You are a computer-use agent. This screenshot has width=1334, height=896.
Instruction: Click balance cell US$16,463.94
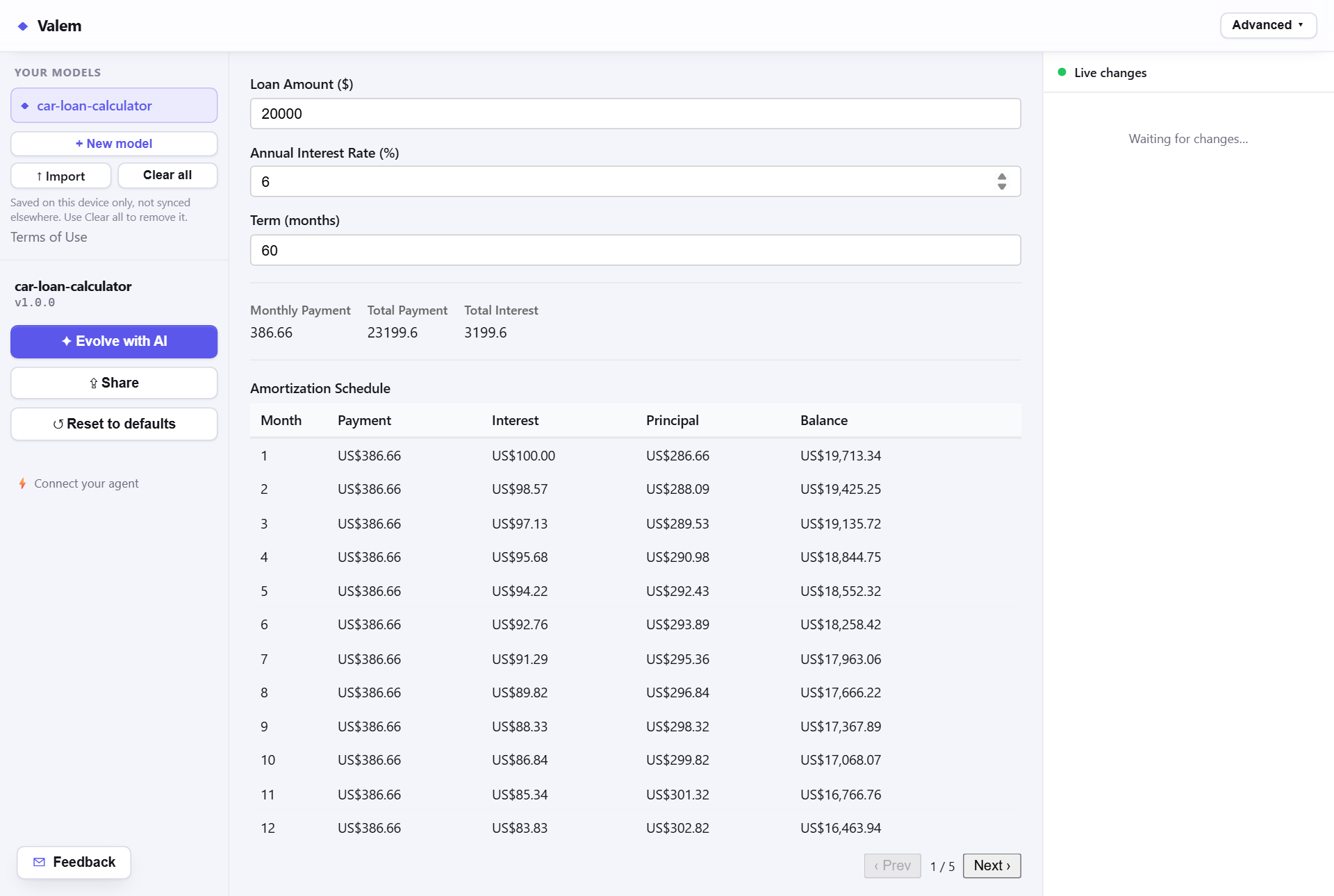pyautogui.click(x=840, y=828)
